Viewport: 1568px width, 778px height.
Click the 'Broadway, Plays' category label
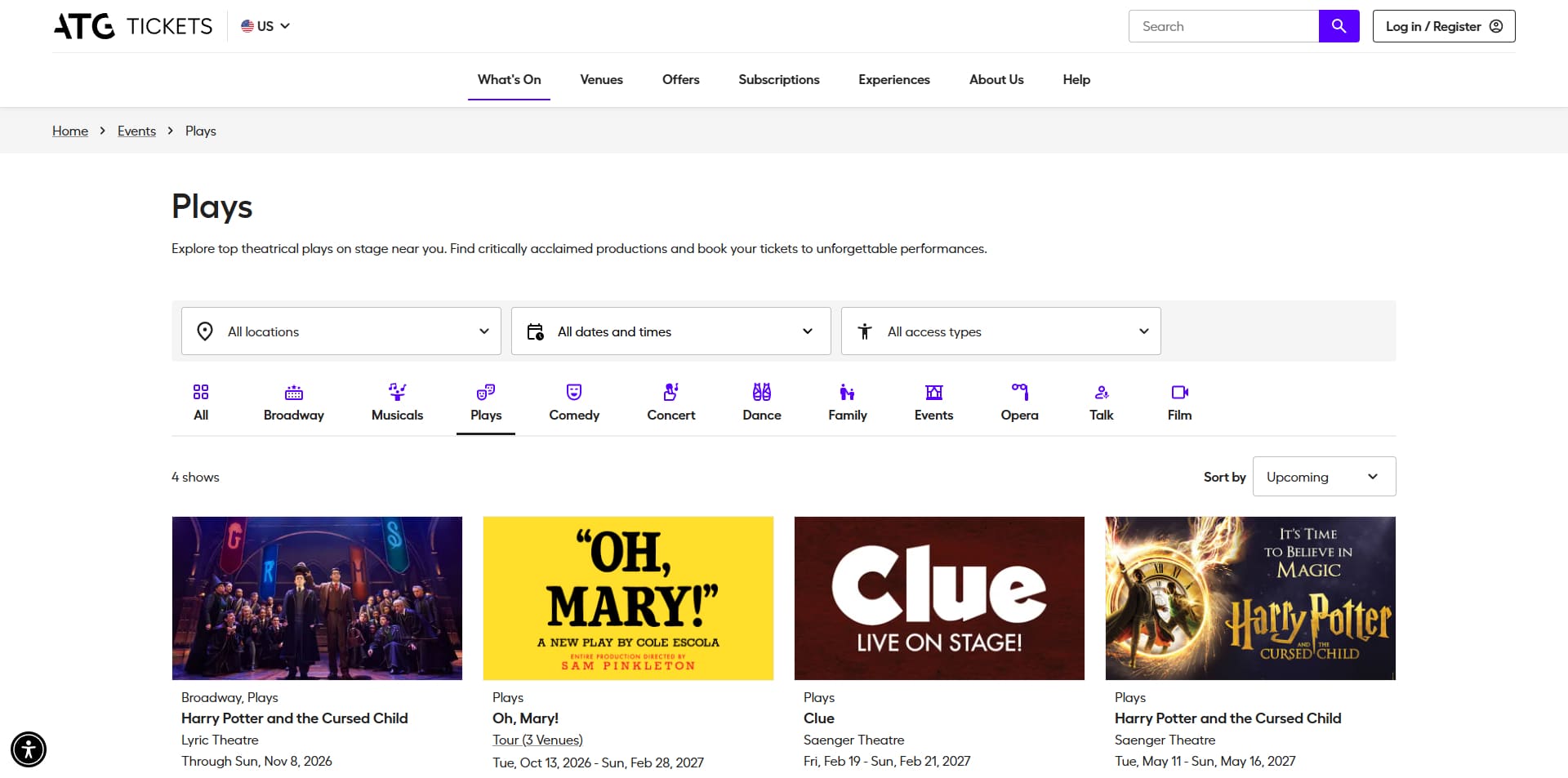tap(229, 697)
